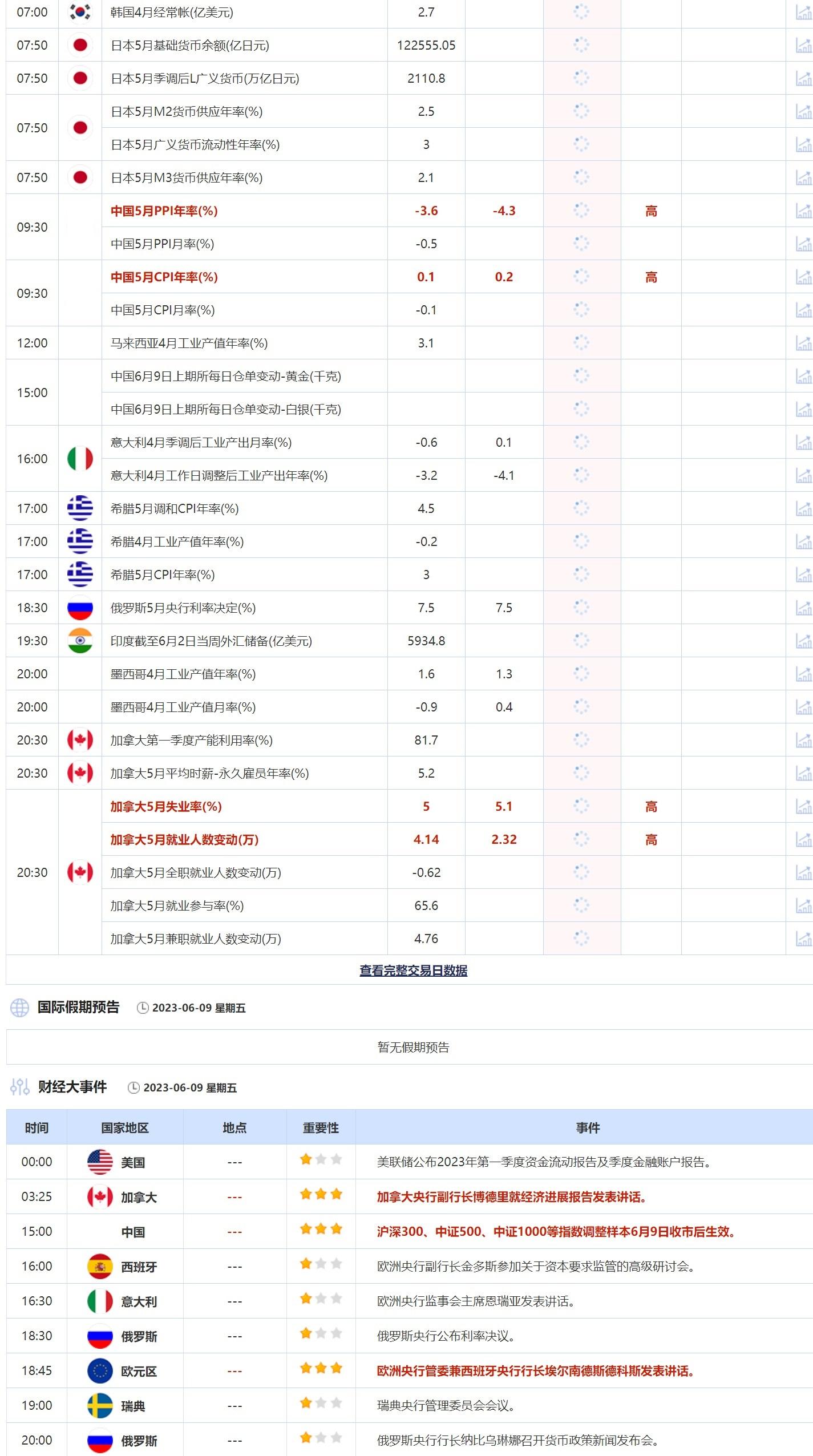
Task: Click Sweden flag in 19:00 event row
Action: (x=100, y=1406)
